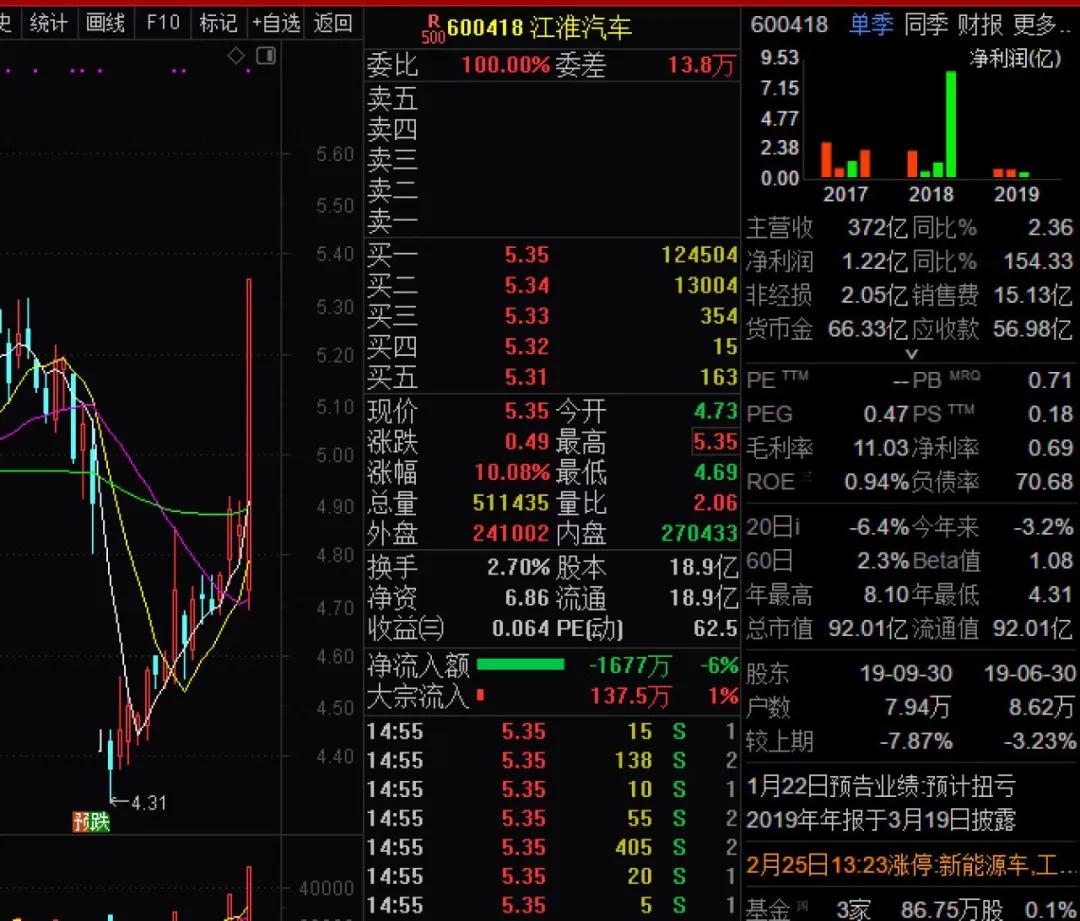Click the 4.31 low price label
The width and height of the screenshot is (1080, 921).
tap(148, 803)
